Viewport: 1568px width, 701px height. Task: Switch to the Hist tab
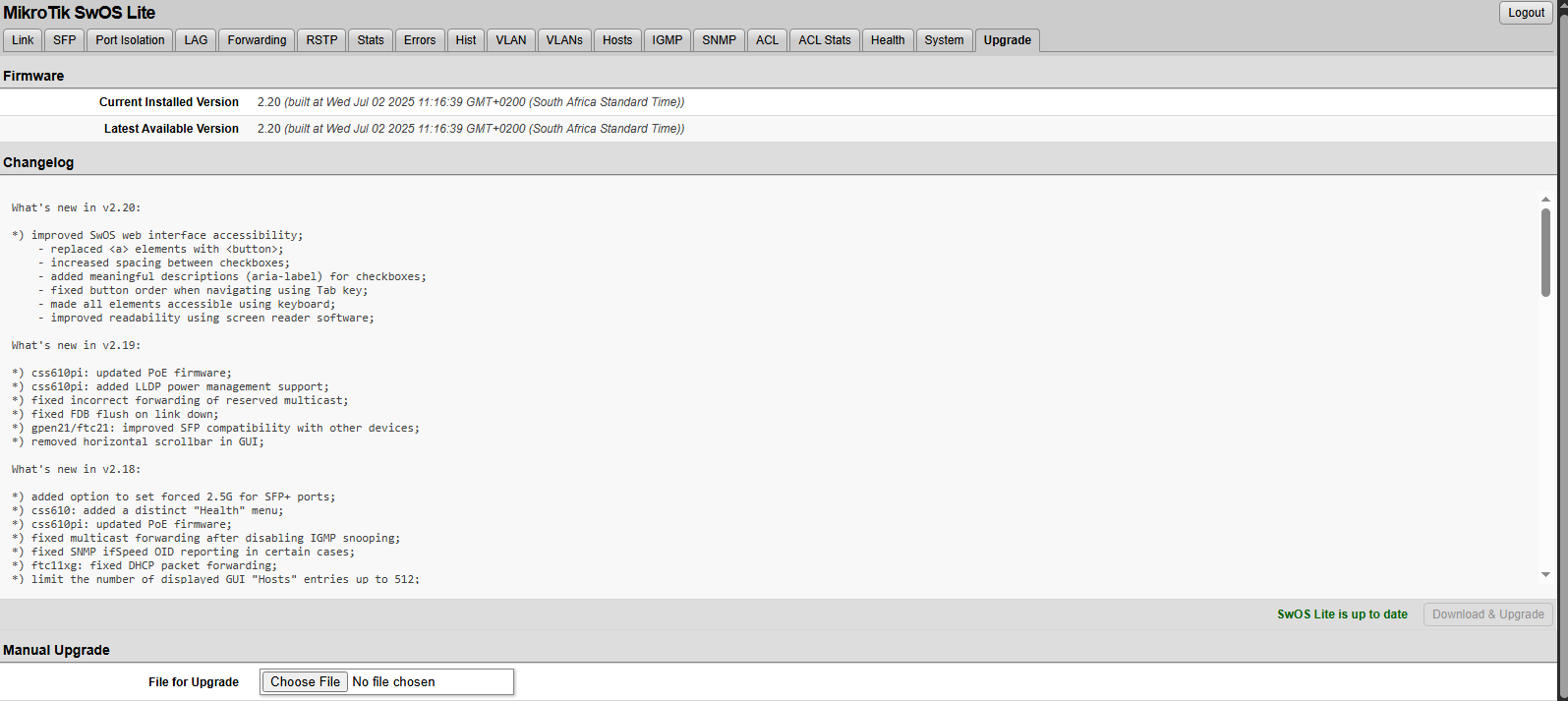466,40
